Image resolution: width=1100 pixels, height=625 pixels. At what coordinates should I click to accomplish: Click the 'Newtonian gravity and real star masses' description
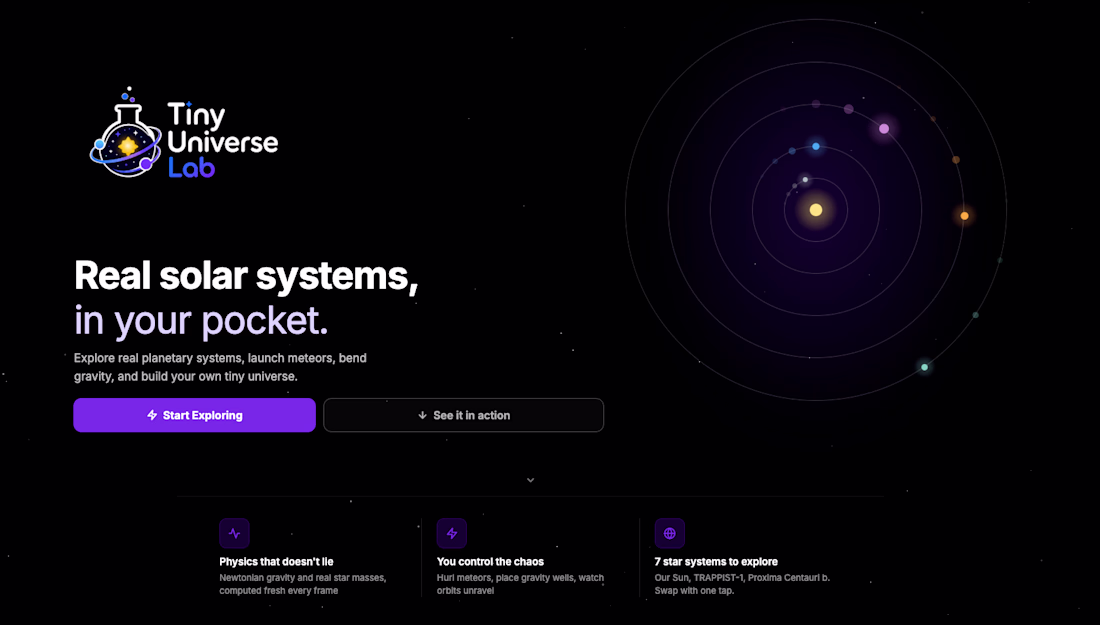302,584
